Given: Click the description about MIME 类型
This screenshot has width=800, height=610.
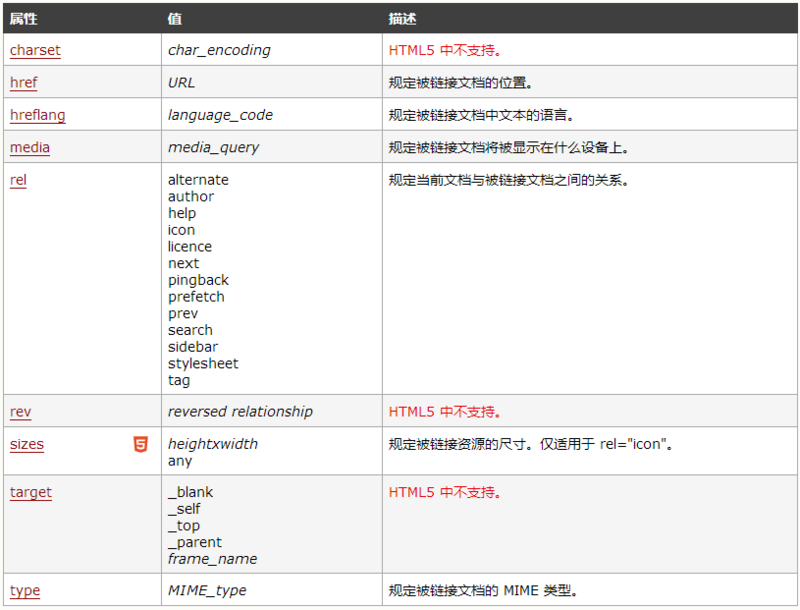Looking at the screenshot, I should click(x=483, y=591).
